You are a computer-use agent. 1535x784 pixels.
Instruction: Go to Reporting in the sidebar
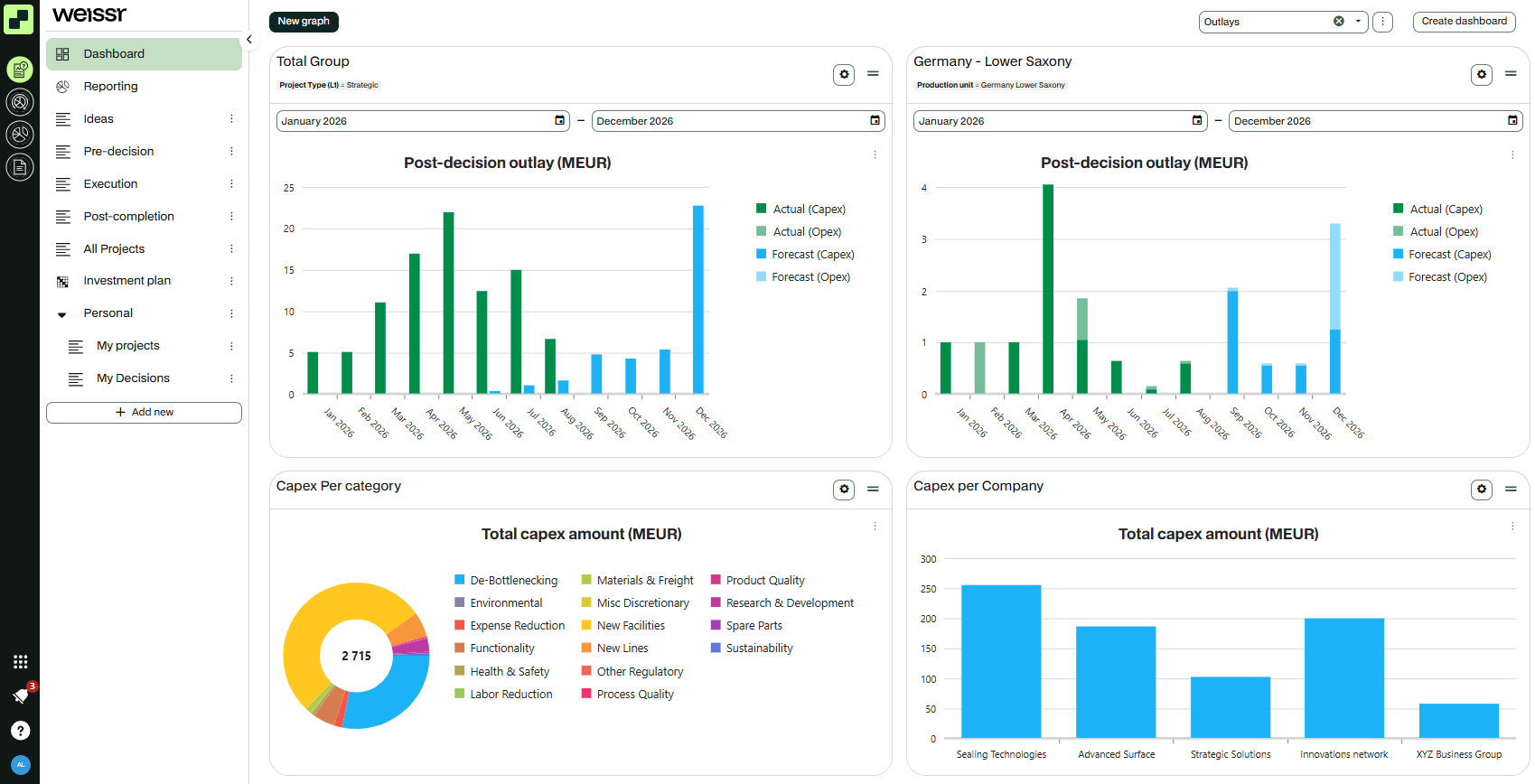coord(145,87)
